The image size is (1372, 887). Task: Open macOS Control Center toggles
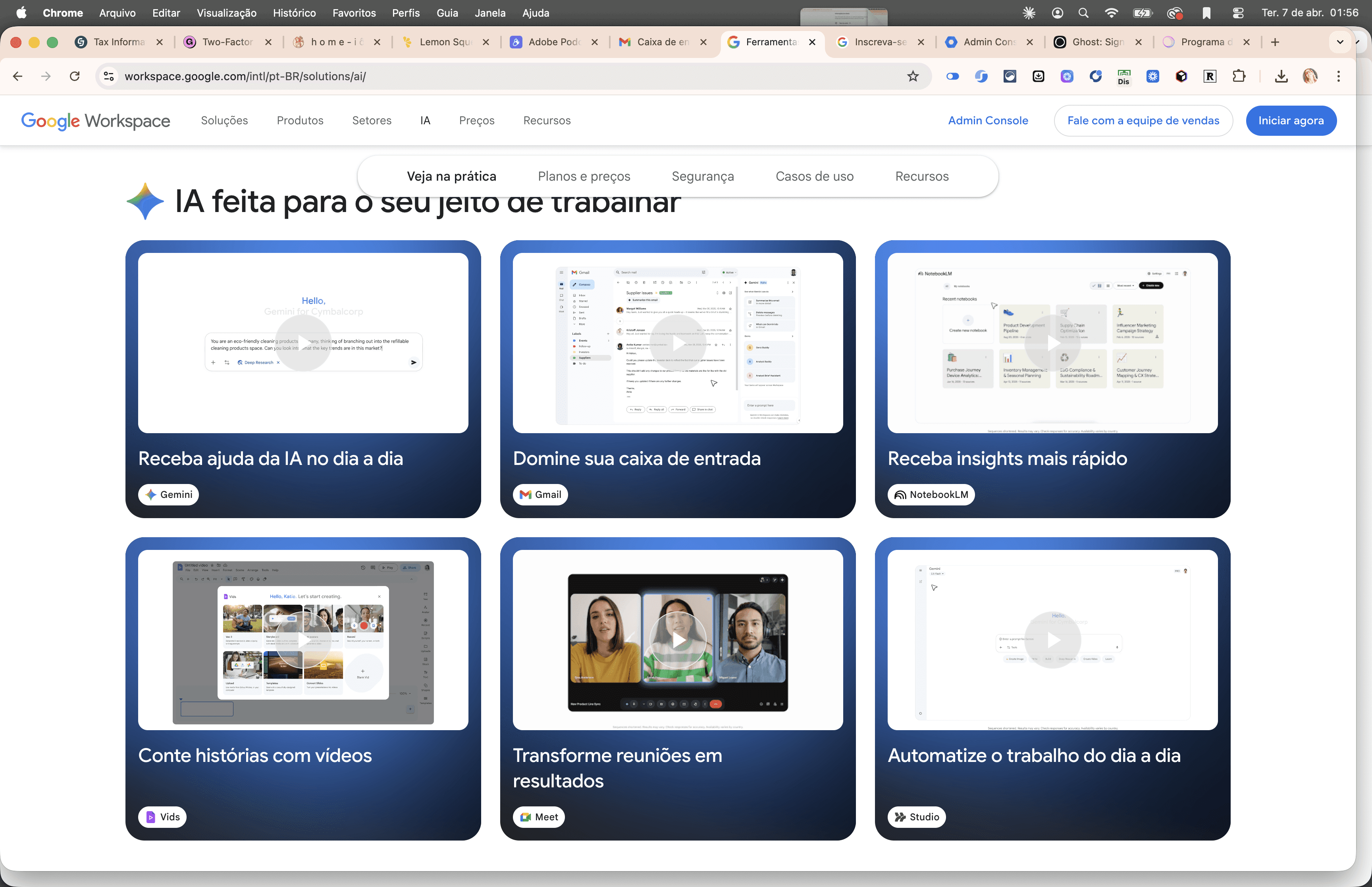1238,13
